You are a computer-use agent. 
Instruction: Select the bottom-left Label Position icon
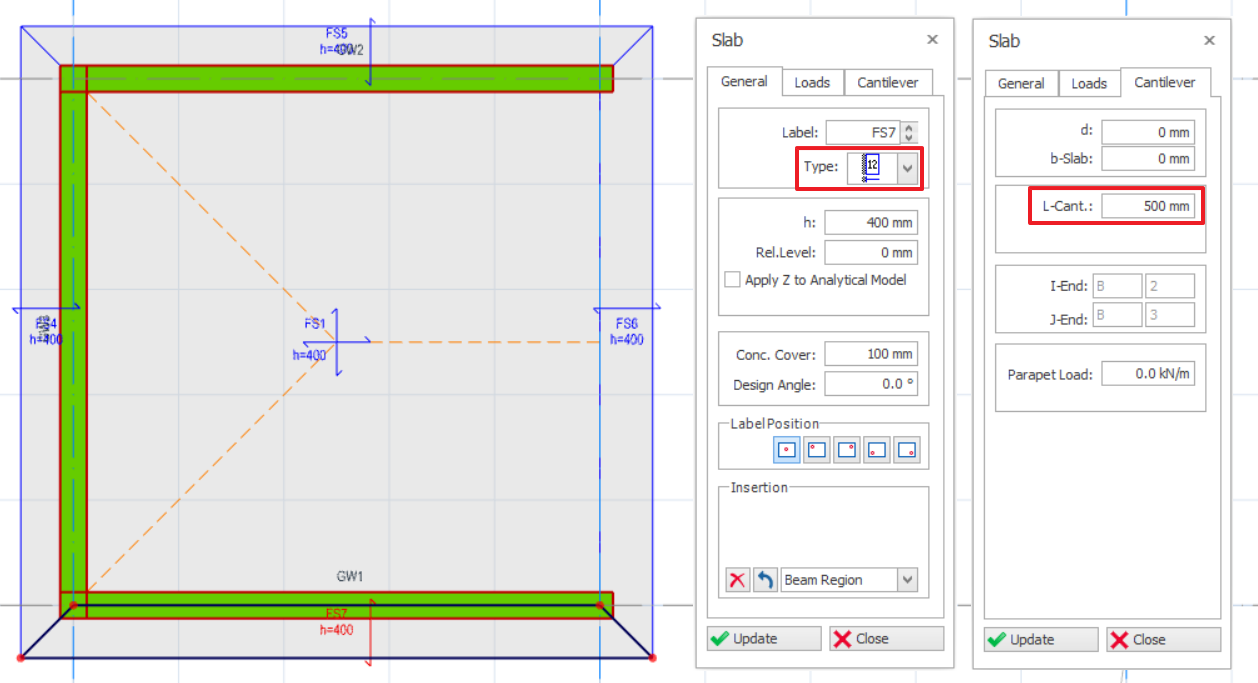(876, 449)
